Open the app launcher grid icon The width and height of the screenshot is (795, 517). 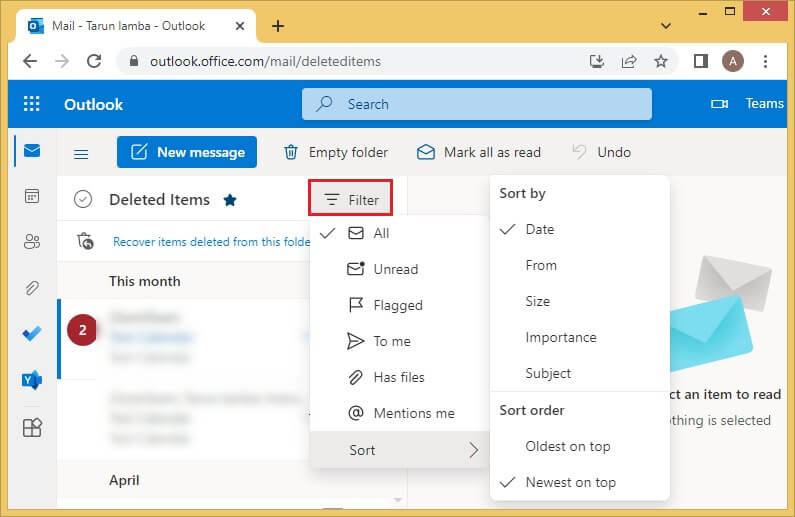pyautogui.click(x=31, y=104)
